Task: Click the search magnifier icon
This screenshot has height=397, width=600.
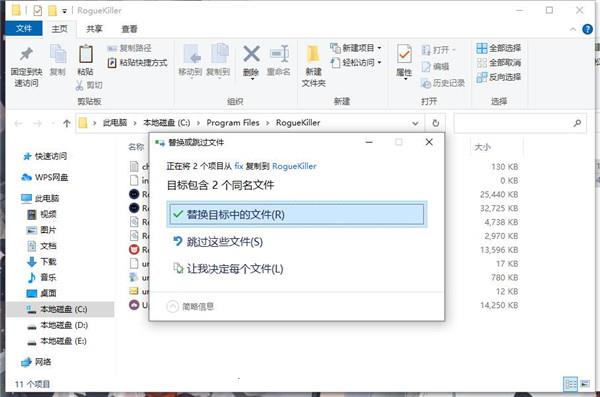Action: (577, 123)
